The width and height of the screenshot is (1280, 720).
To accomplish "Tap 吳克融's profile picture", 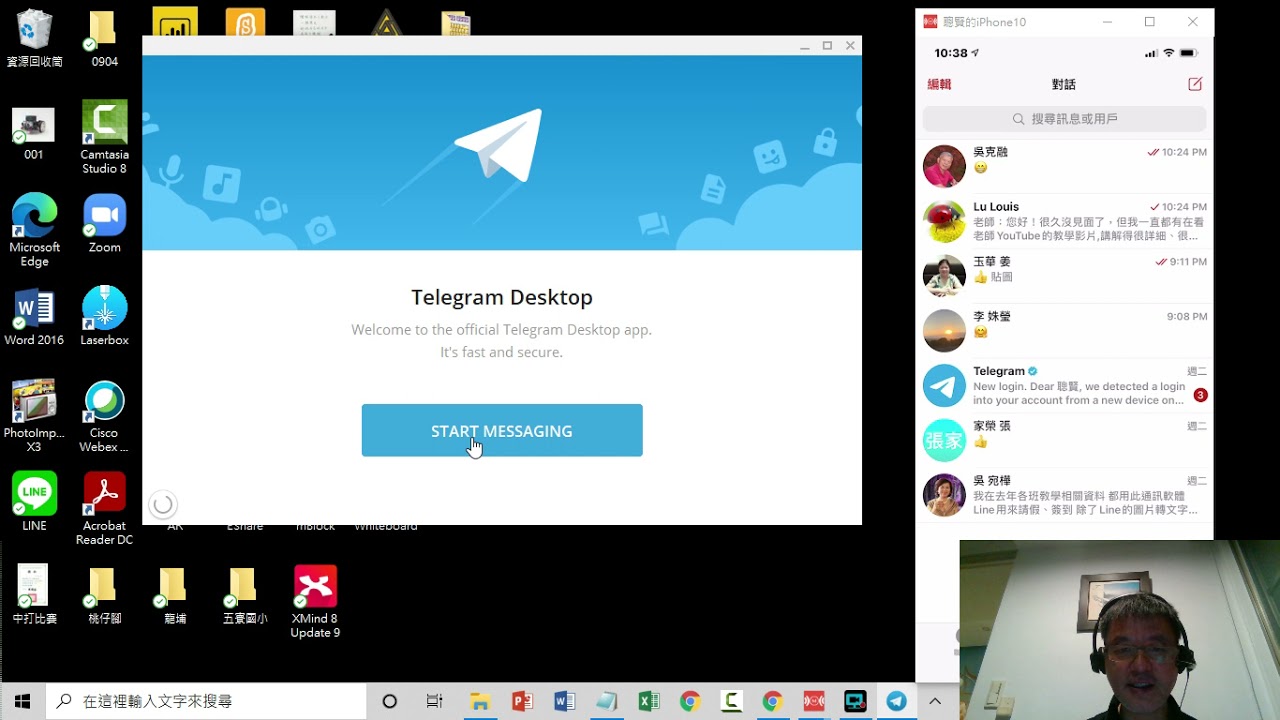I will [944, 166].
